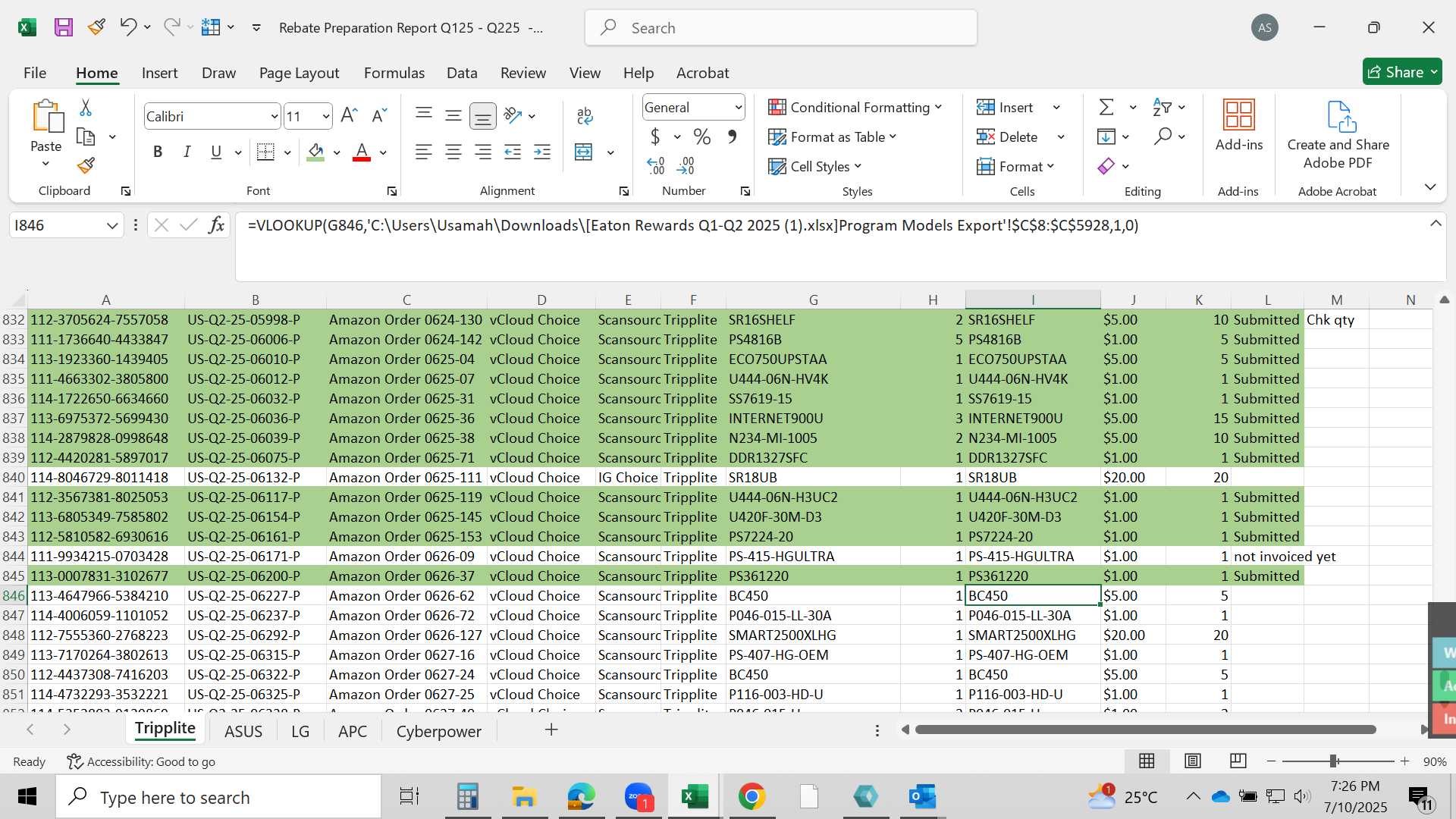Toggle Normal view in status bar

pyautogui.click(x=1147, y=761)
